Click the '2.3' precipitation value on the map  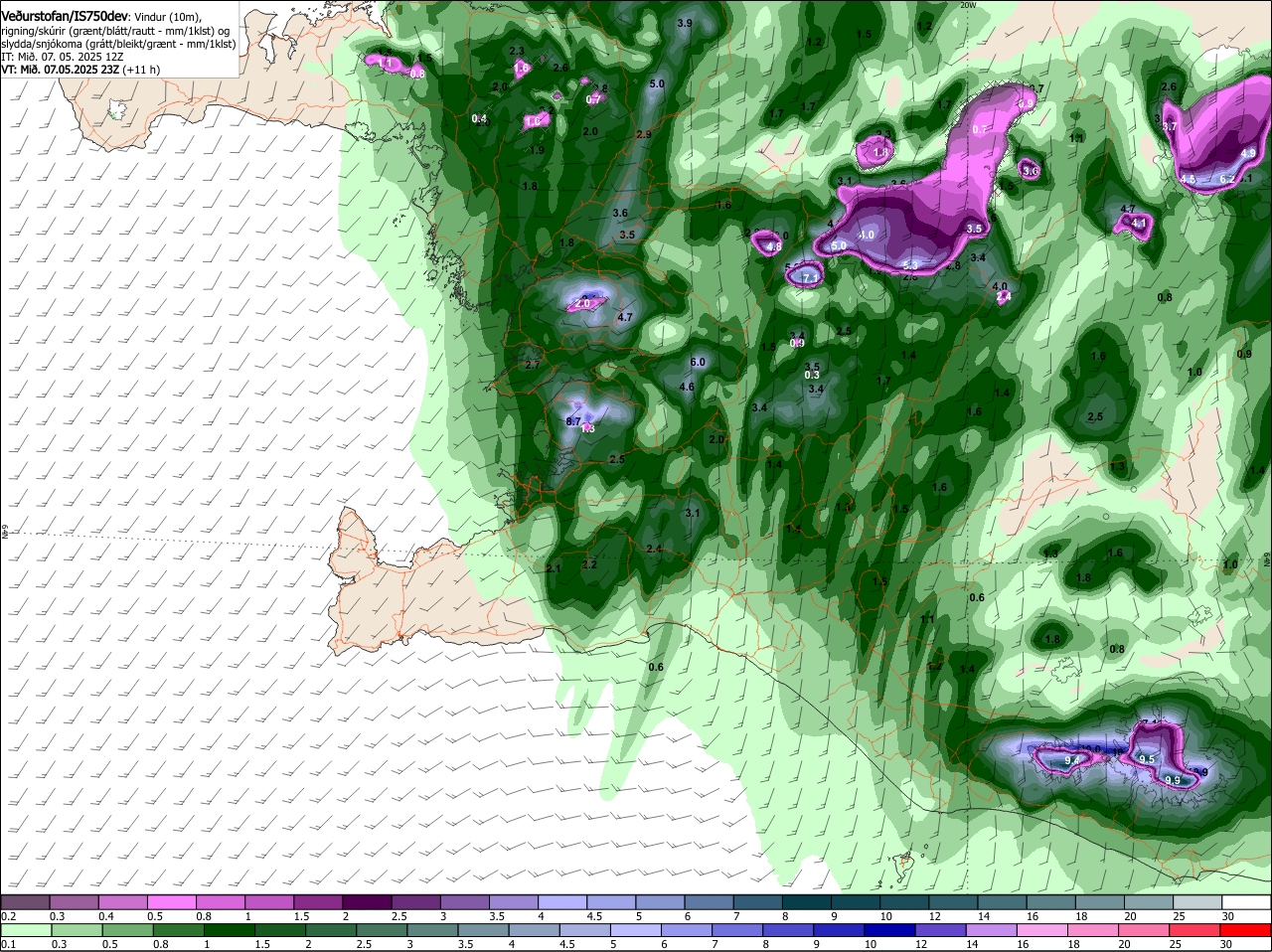point(517,51)
